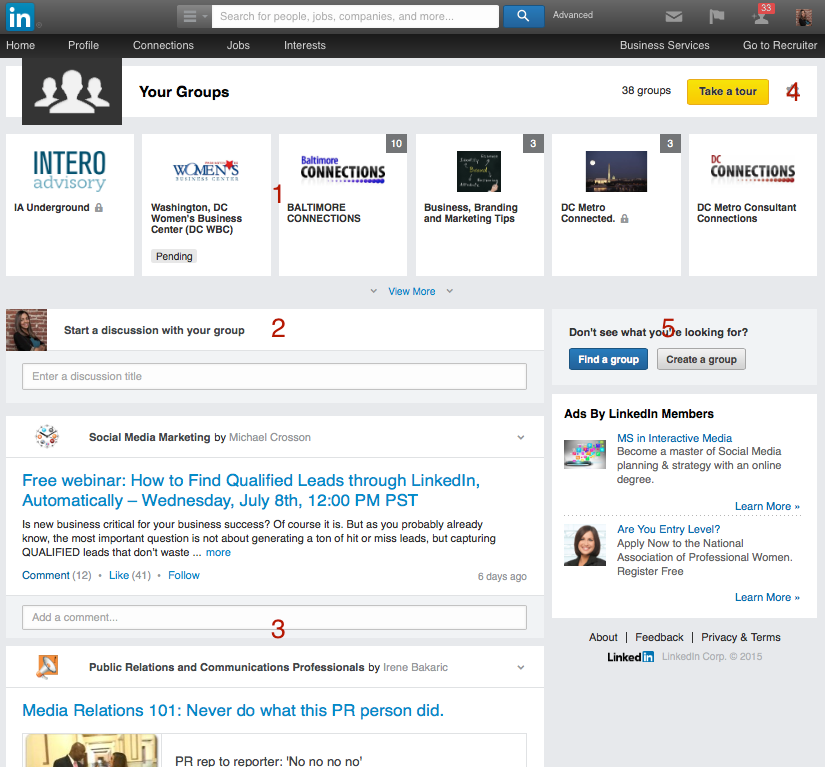Click Follow on the webinar post
Image resolution: width=825 pixels, height=768 pixels.
click(184, 575)
